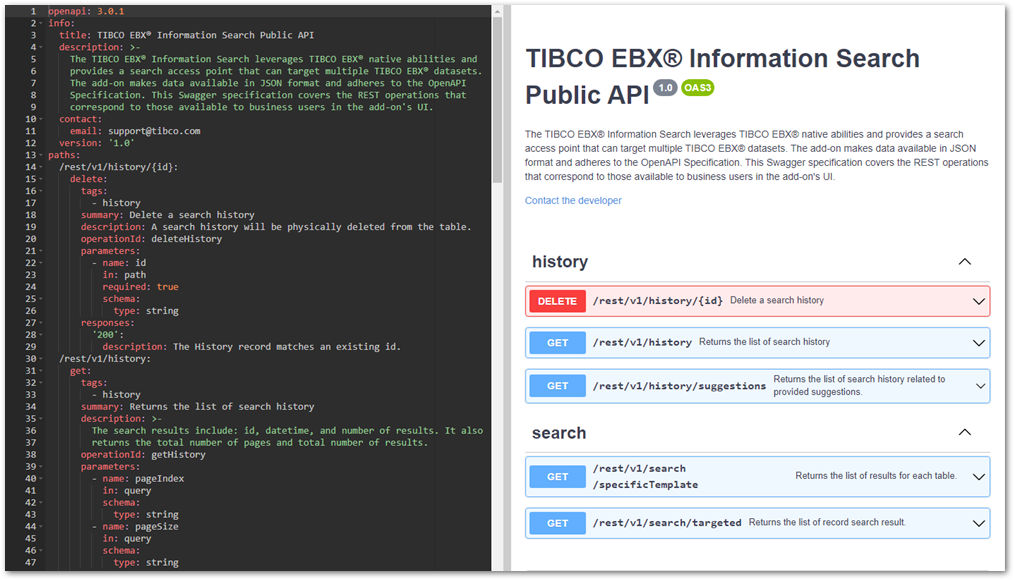Viewport: 1014px width, 580px height.
Task: Collapse the search section chevron
Action: [964, 433]
